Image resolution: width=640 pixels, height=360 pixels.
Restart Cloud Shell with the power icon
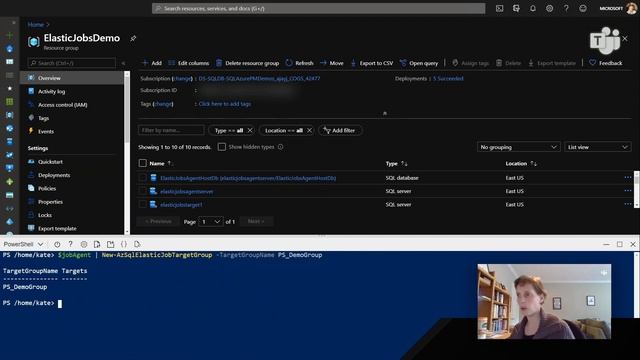tap(57, 244)
